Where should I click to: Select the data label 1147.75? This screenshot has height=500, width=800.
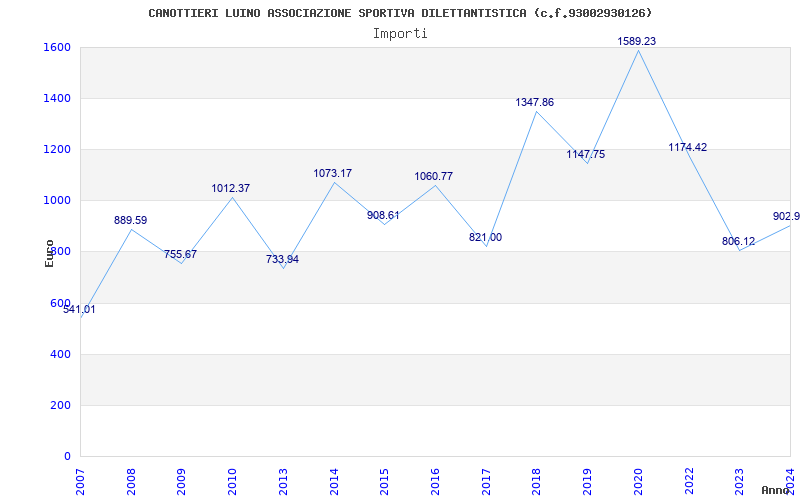click(585, 154)
